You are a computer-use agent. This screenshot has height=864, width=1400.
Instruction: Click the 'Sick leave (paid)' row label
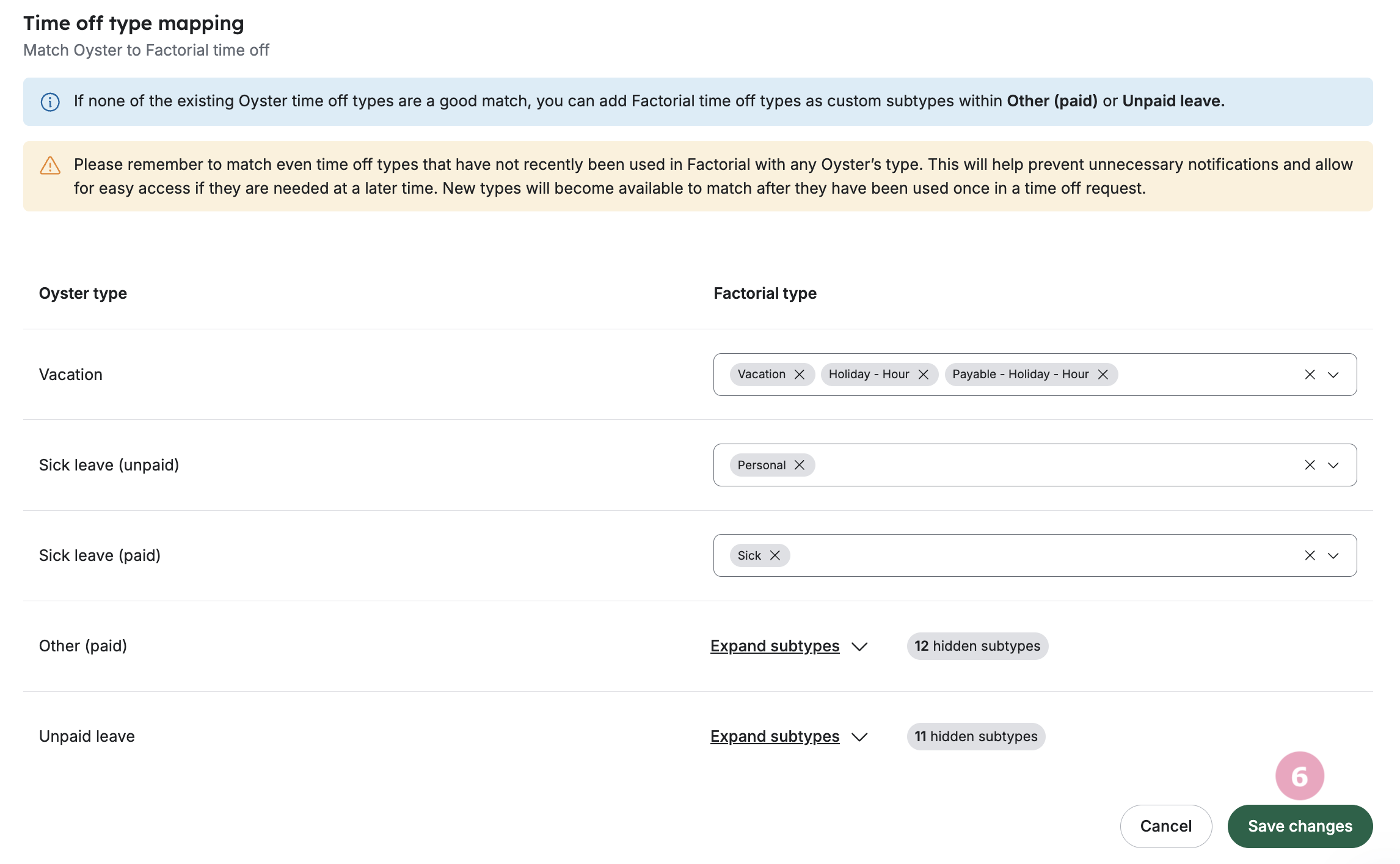(x=100, y=555)
